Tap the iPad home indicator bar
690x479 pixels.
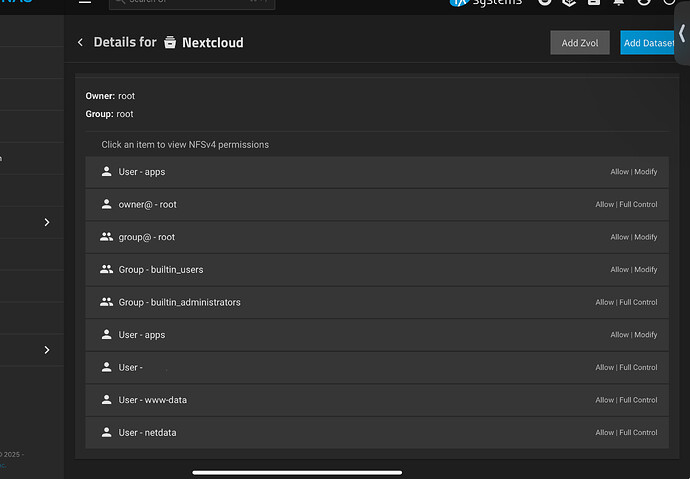click(x=297, y=472)
